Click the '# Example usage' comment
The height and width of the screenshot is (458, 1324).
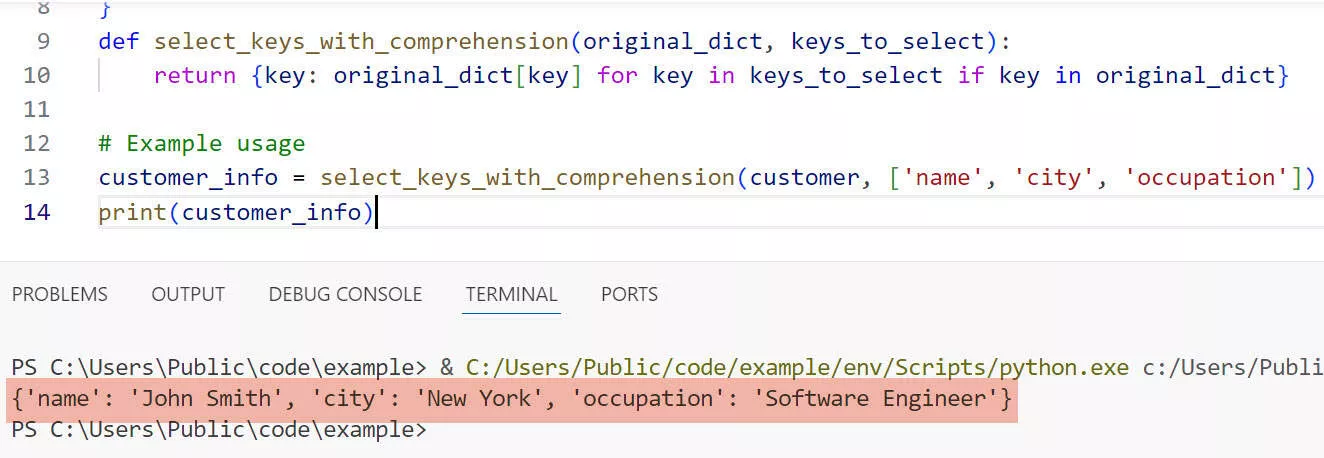(x=201, y=143)
